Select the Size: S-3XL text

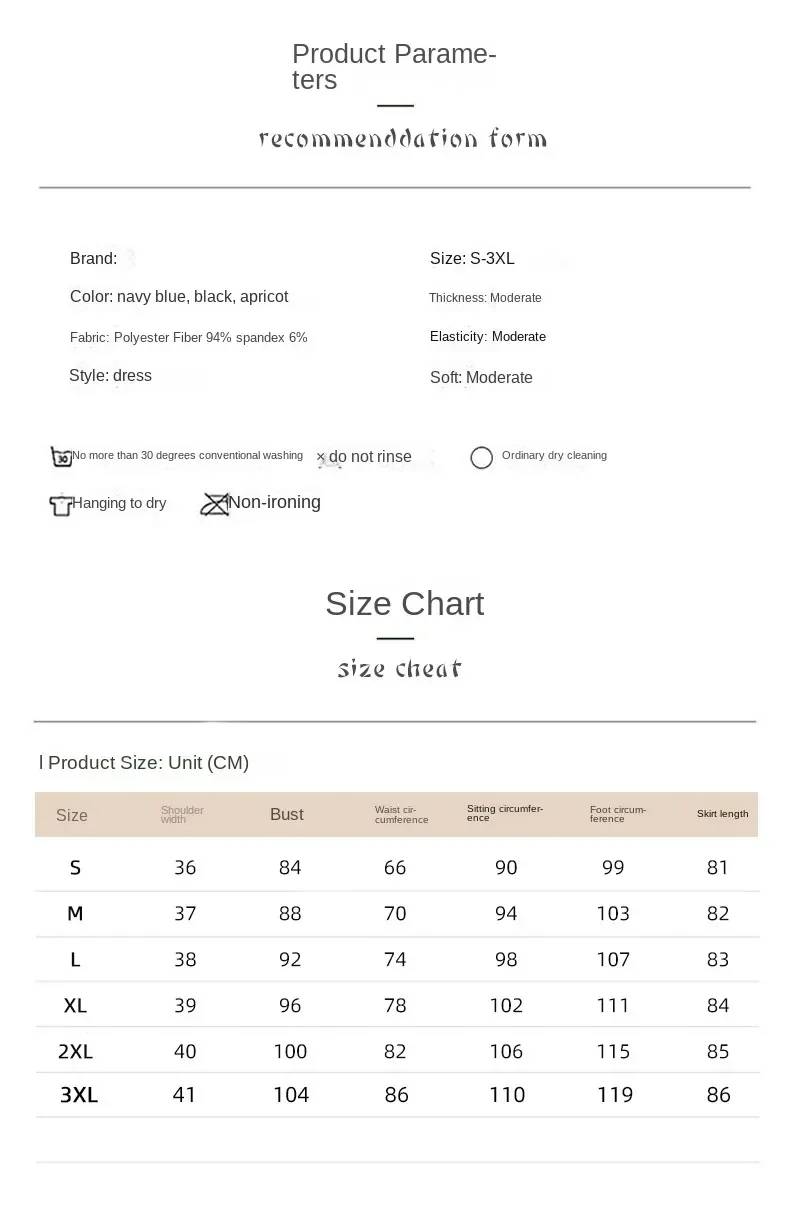coord(472,259)
